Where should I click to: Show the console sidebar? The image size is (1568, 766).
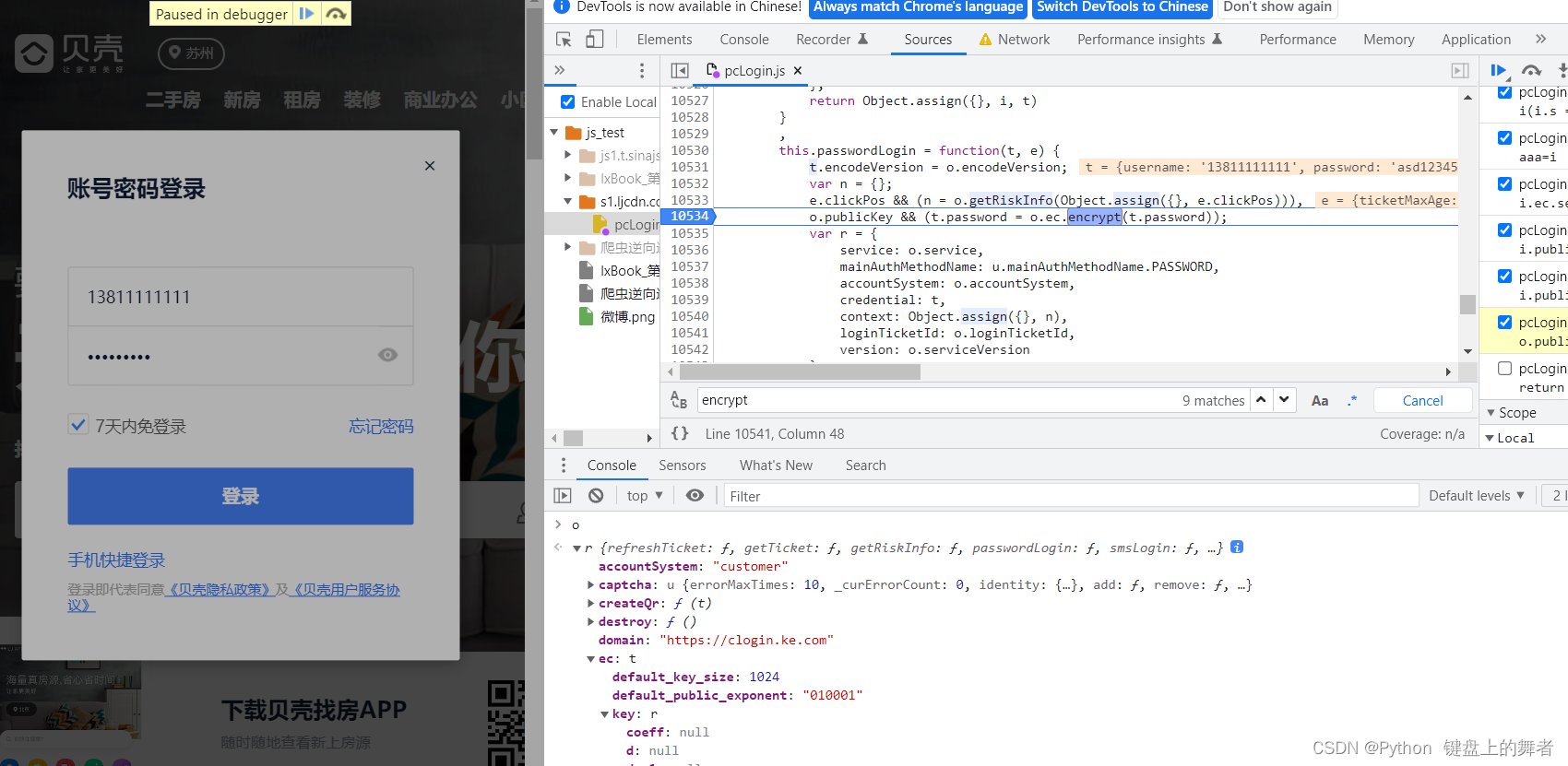(x=563, y=496)
